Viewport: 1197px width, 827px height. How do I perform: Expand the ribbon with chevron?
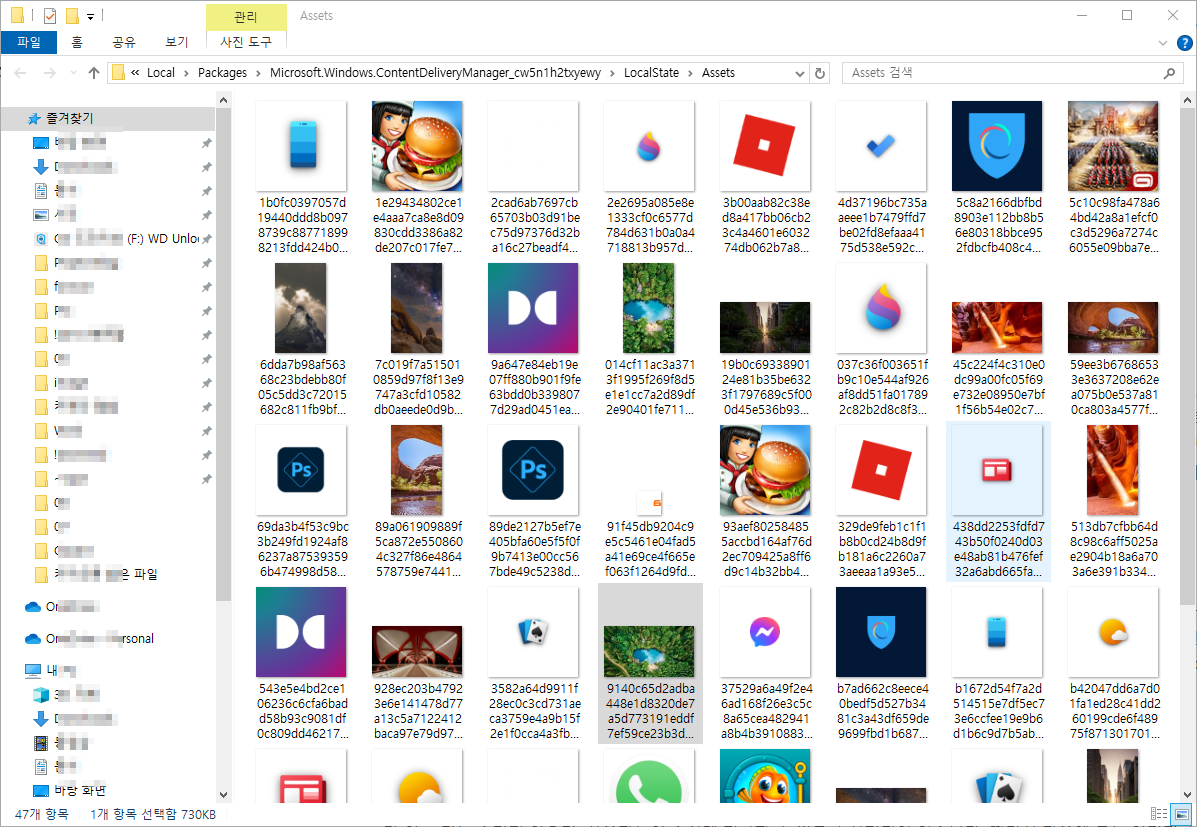tap(1163, 44)
